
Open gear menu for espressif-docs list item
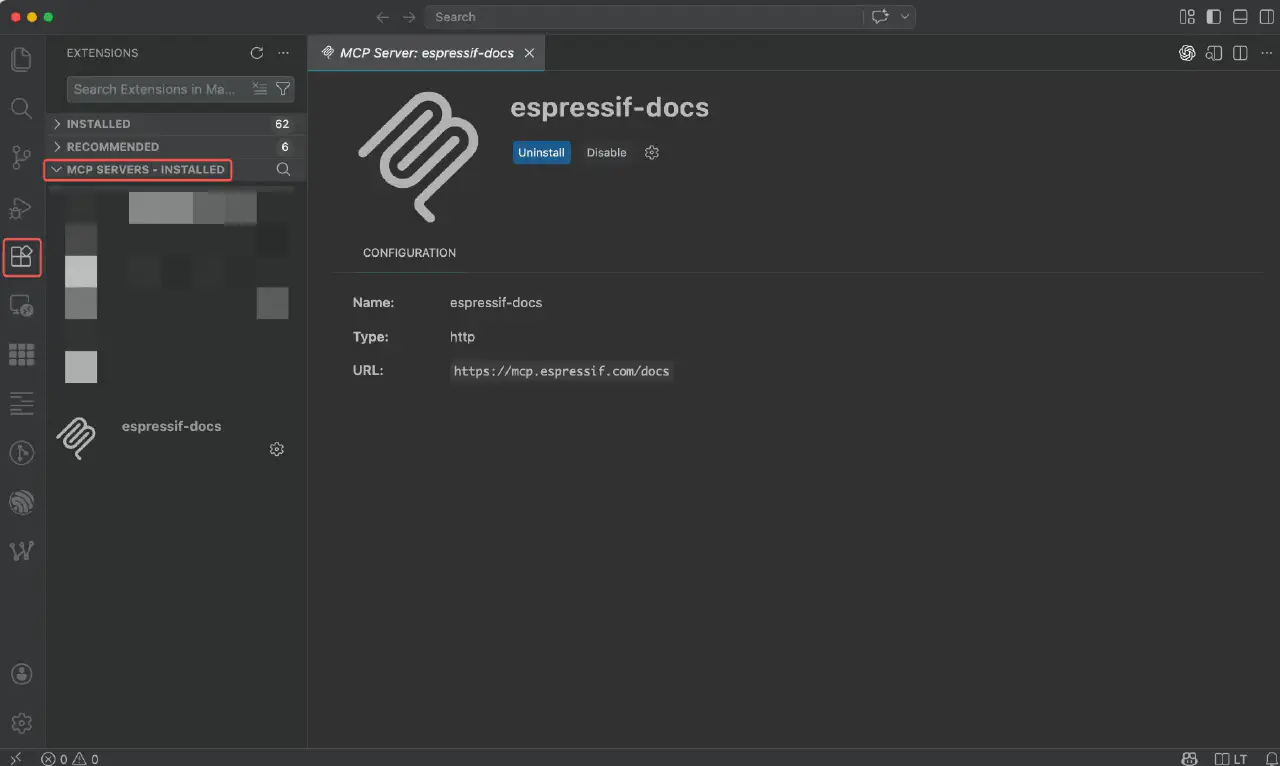[x=277, y=450]
